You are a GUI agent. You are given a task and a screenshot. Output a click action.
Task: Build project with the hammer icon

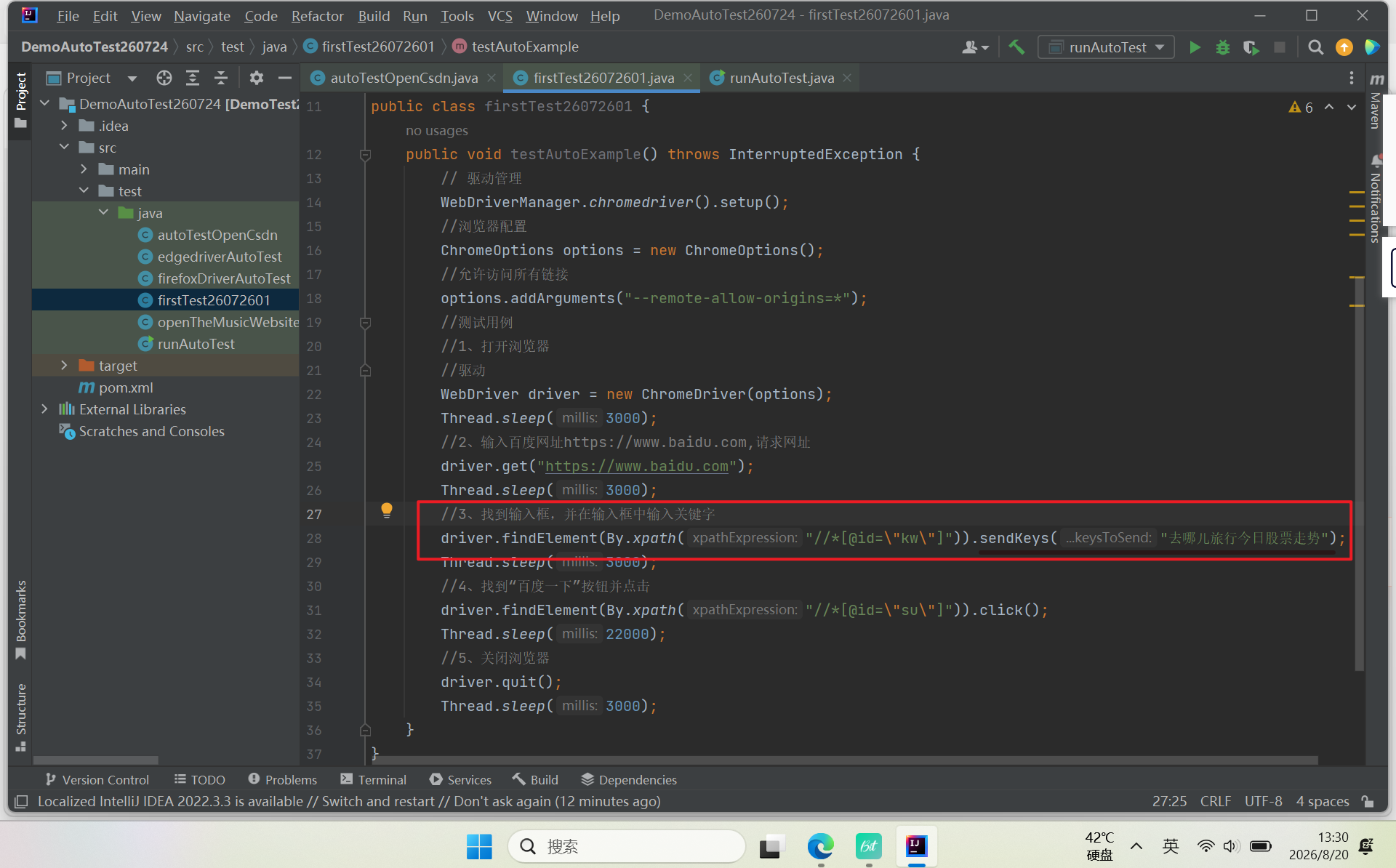point(1016,47)
